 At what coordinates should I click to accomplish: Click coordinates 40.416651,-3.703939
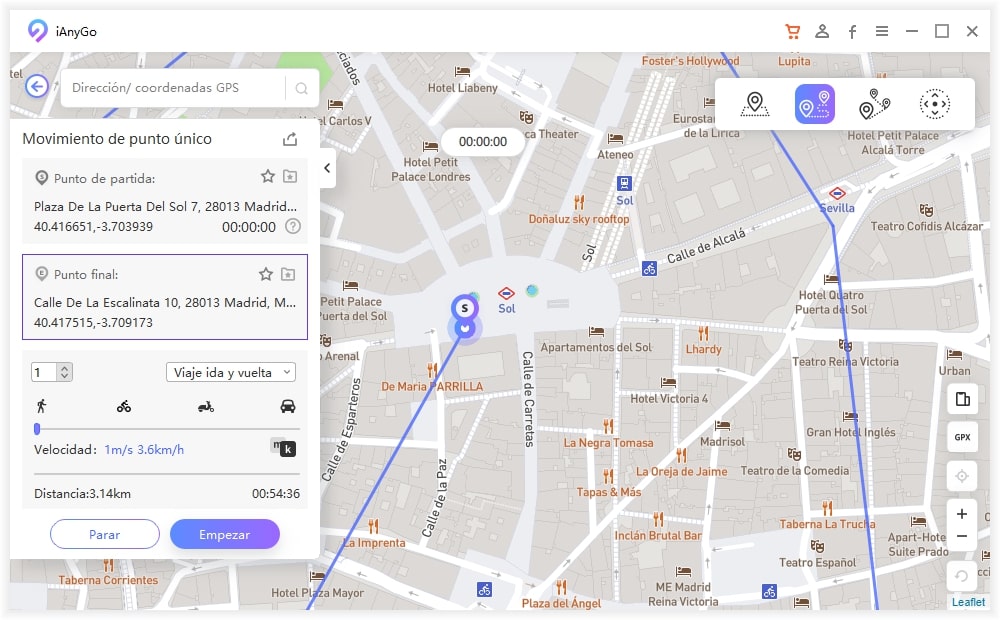[93, 226]
